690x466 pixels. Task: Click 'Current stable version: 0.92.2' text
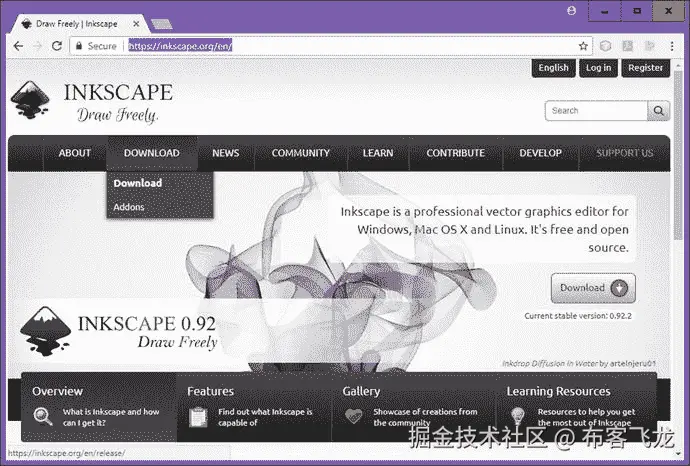[578, 316]
